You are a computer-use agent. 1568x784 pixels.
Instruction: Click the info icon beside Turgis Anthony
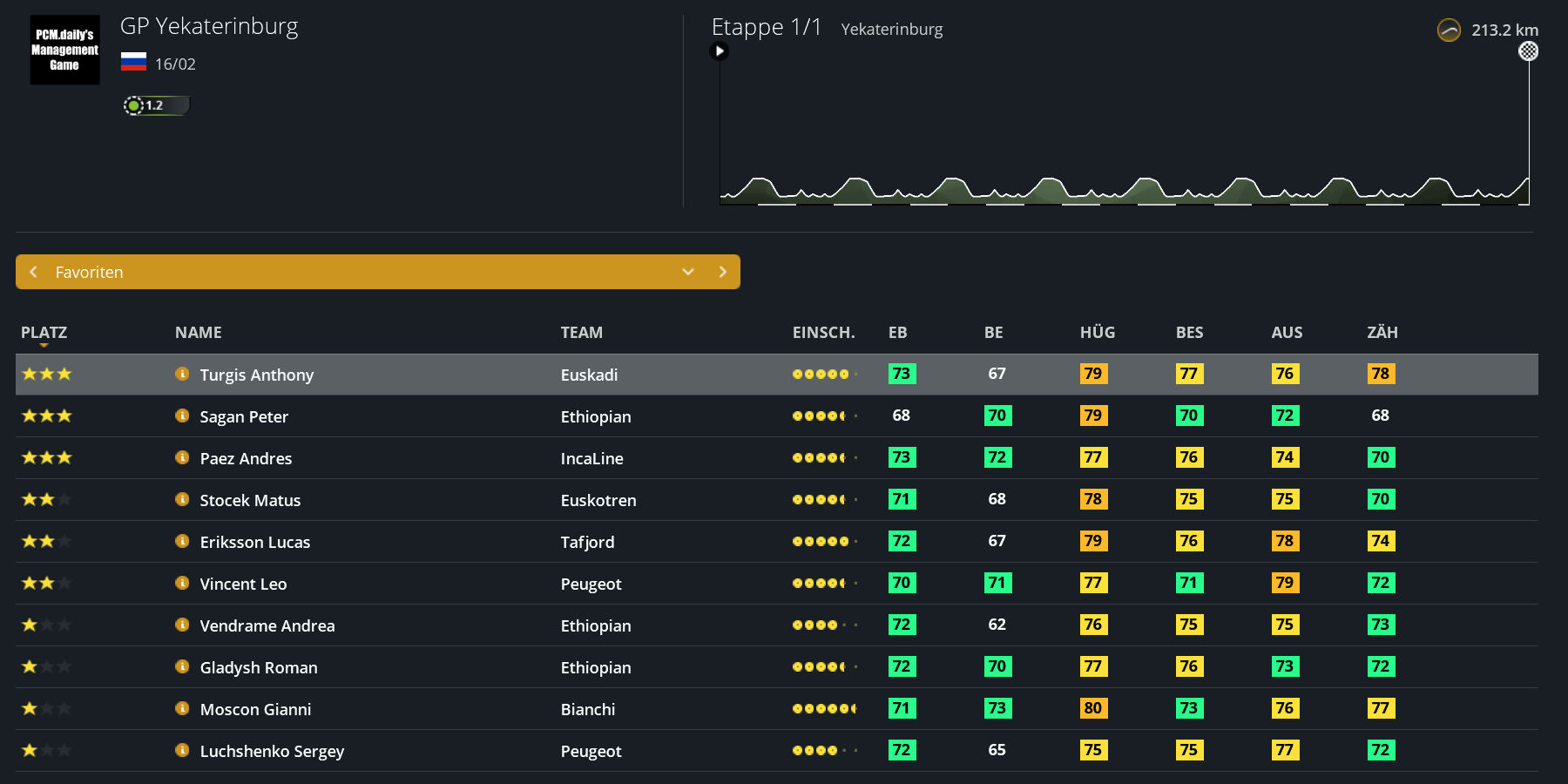coord(182,374)
